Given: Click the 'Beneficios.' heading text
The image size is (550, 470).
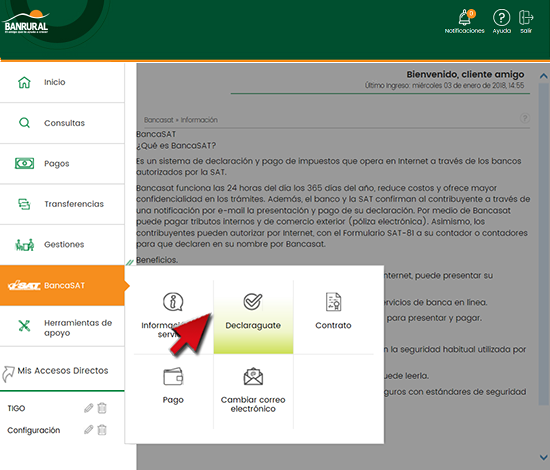Looking at the screenshot, I should coord(157,260).
